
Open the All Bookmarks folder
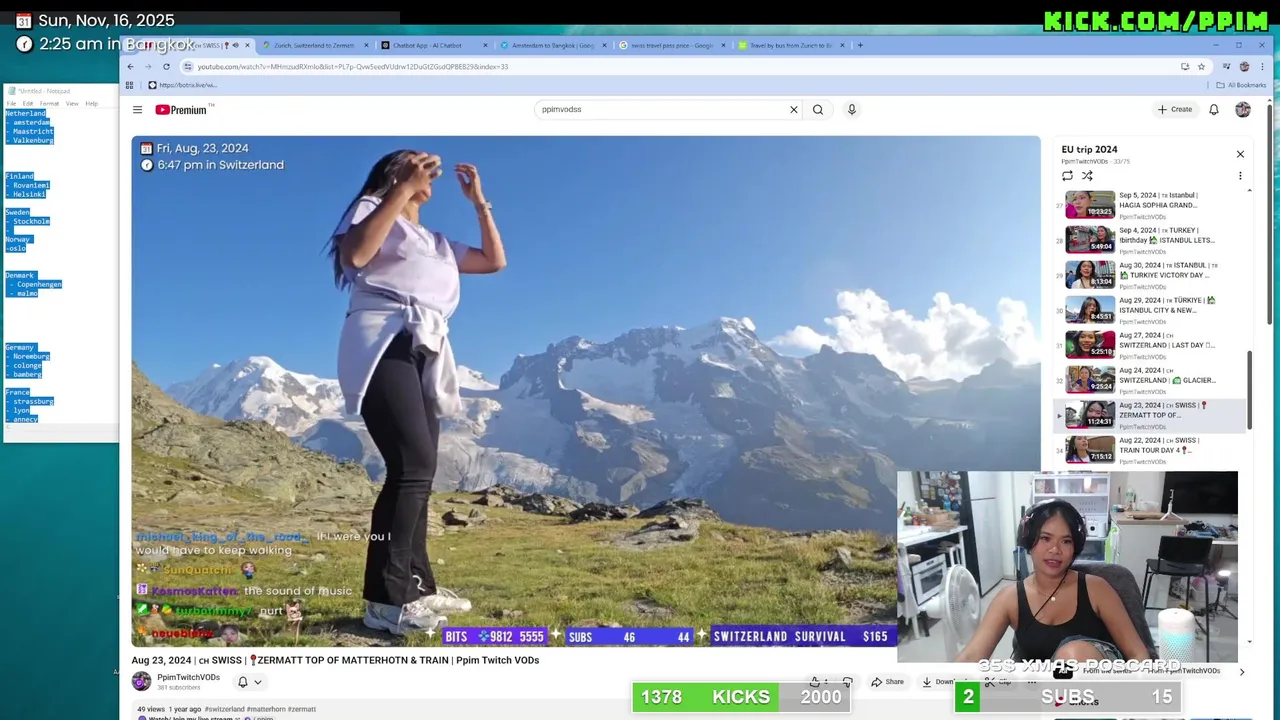pyautogui.click(x=1241, y=85)
